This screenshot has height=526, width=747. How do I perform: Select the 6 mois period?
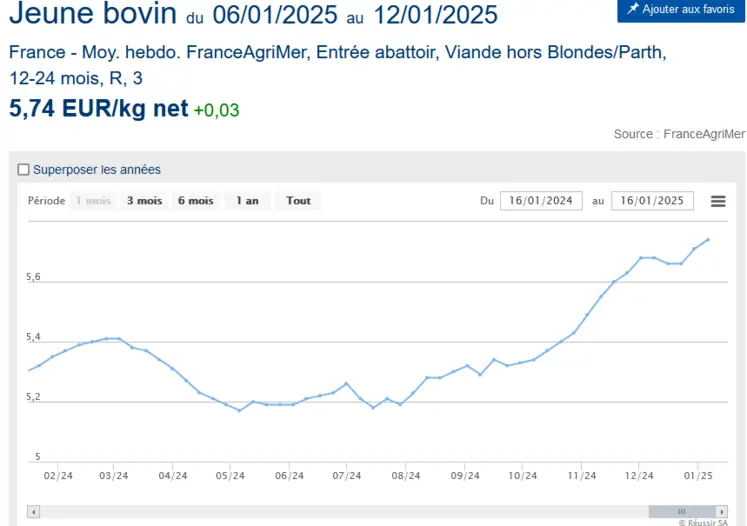pyautogui.click(x=196, y=201)
